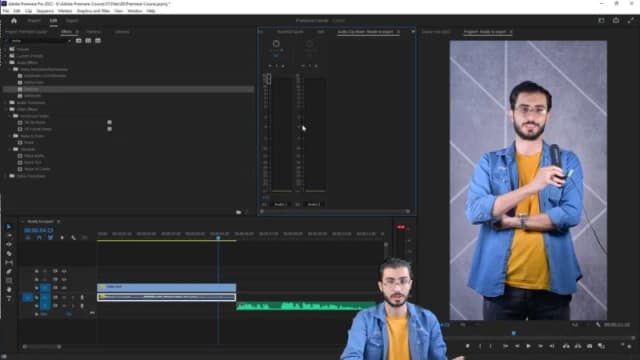
Task: Toggle Linked Selection in the timeline
Action: click(51, 238)
